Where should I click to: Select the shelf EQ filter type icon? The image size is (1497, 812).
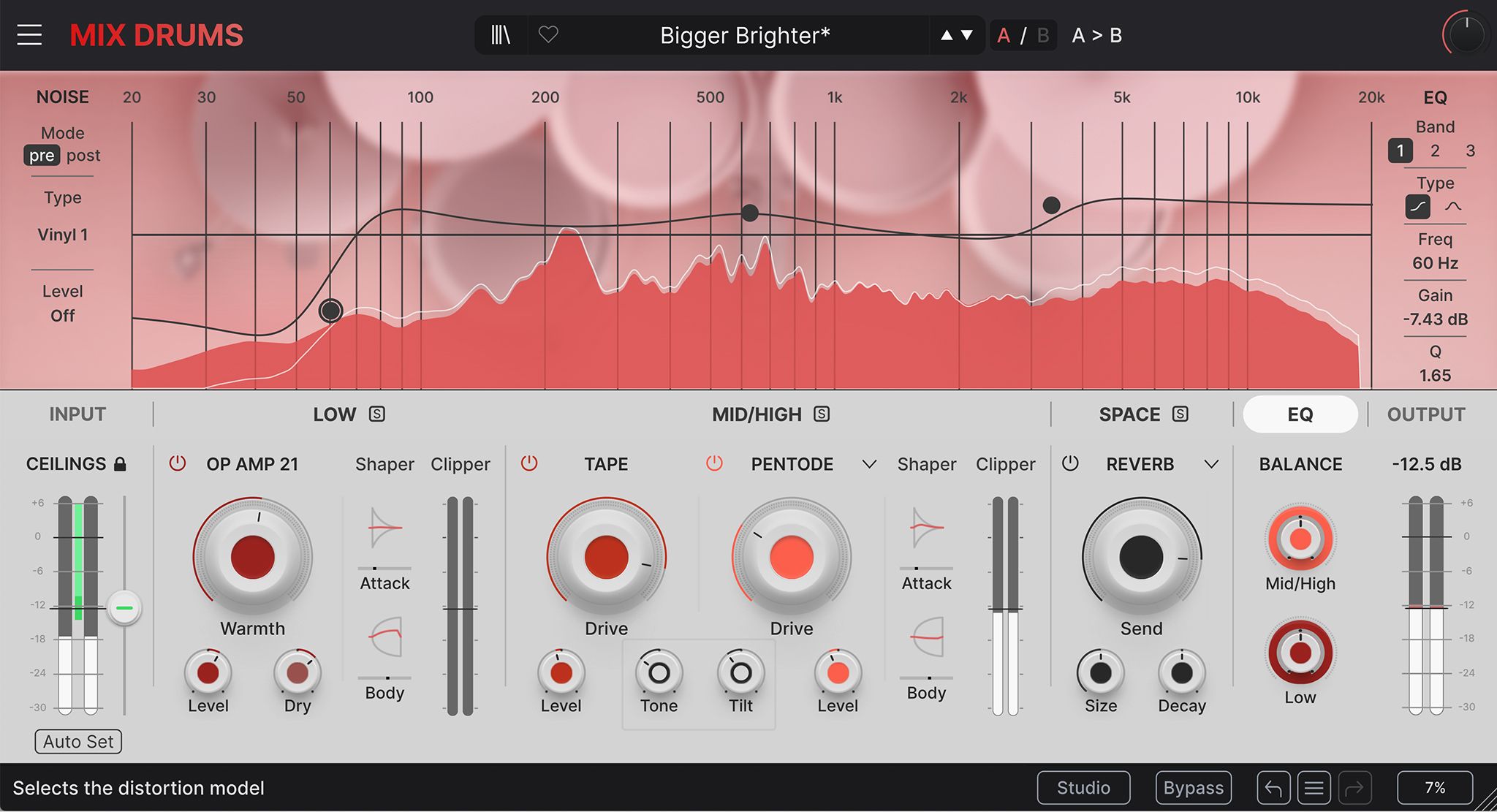pos(1418,207)
